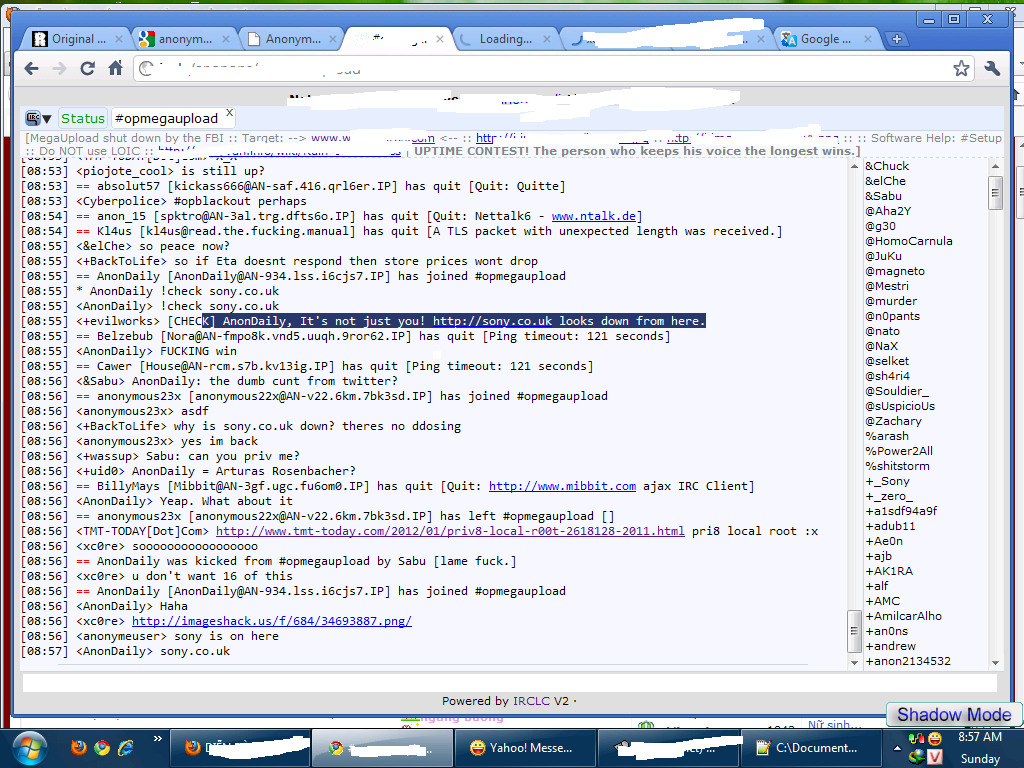The width and height of the screenshot is (1024, 768).
Task: Click the user list scrollbar up arrow
Action: [995, 166]
